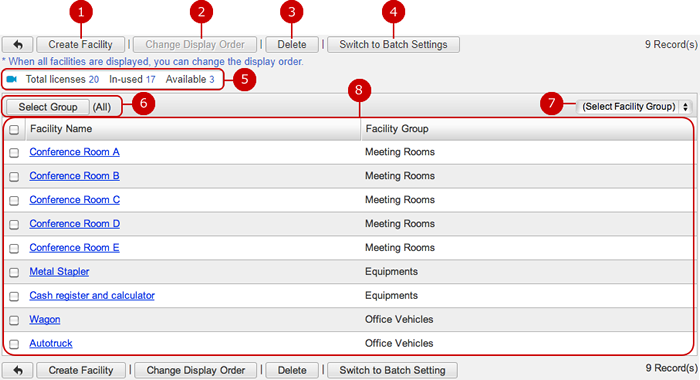
Task: Click the bottom Delete button
Action: click(x=292, y=370)
